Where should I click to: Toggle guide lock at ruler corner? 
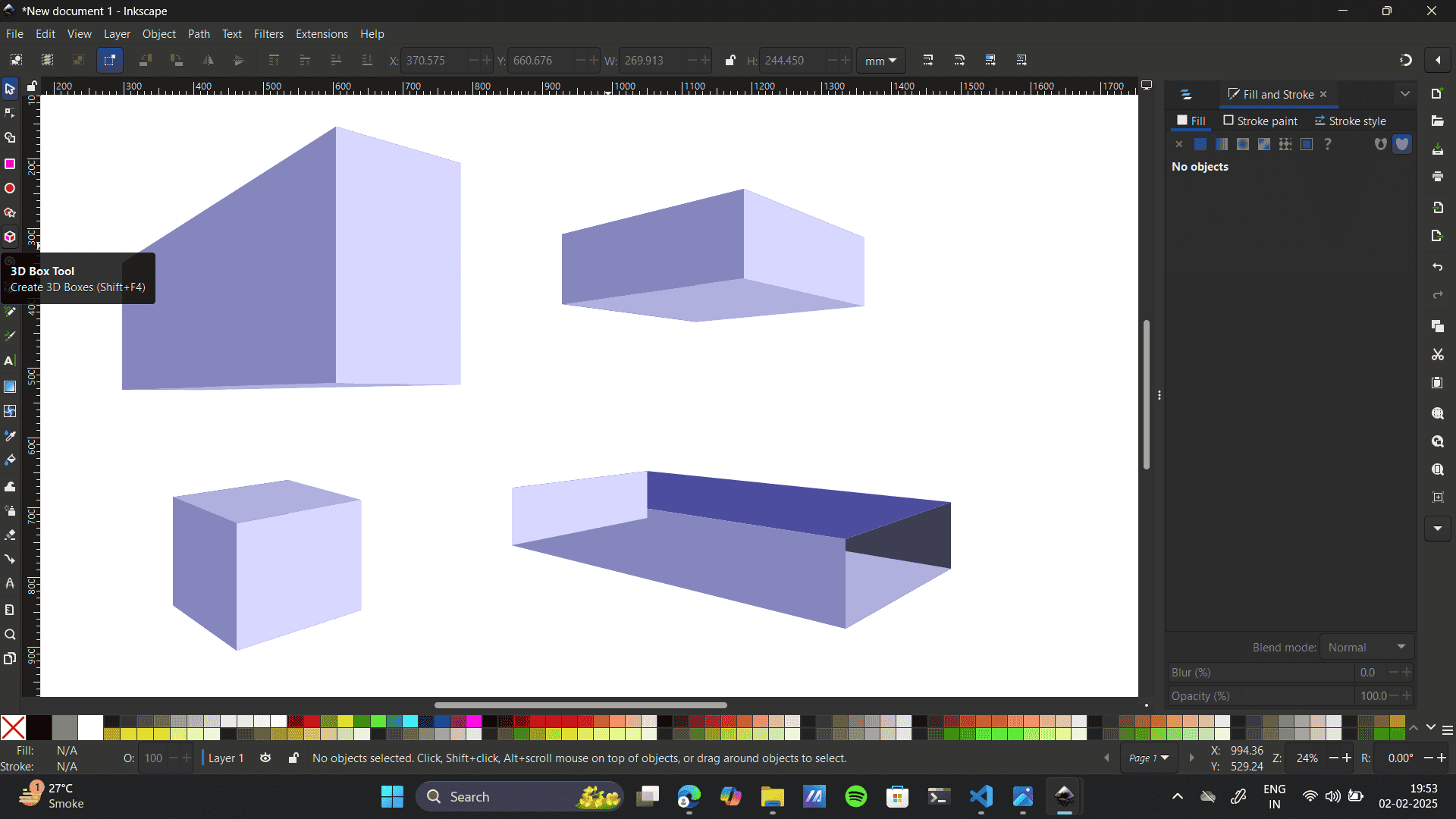pos(32,86)
